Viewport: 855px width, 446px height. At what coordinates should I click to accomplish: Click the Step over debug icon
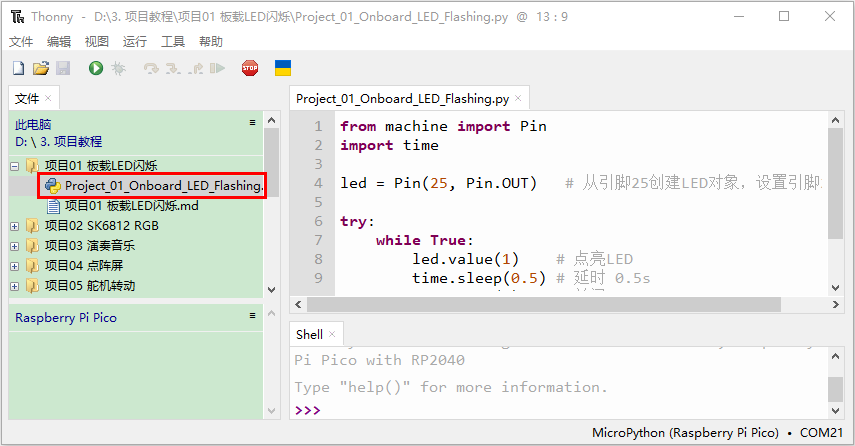tap(151, 68)
